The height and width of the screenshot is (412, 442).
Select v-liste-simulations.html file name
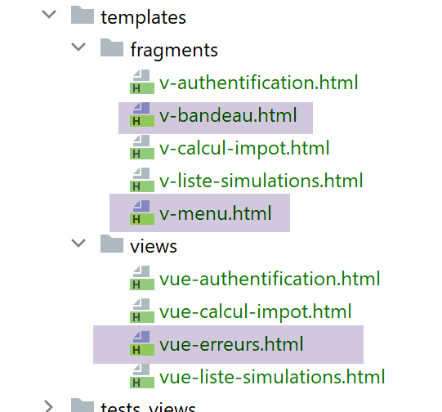point(261,180)
